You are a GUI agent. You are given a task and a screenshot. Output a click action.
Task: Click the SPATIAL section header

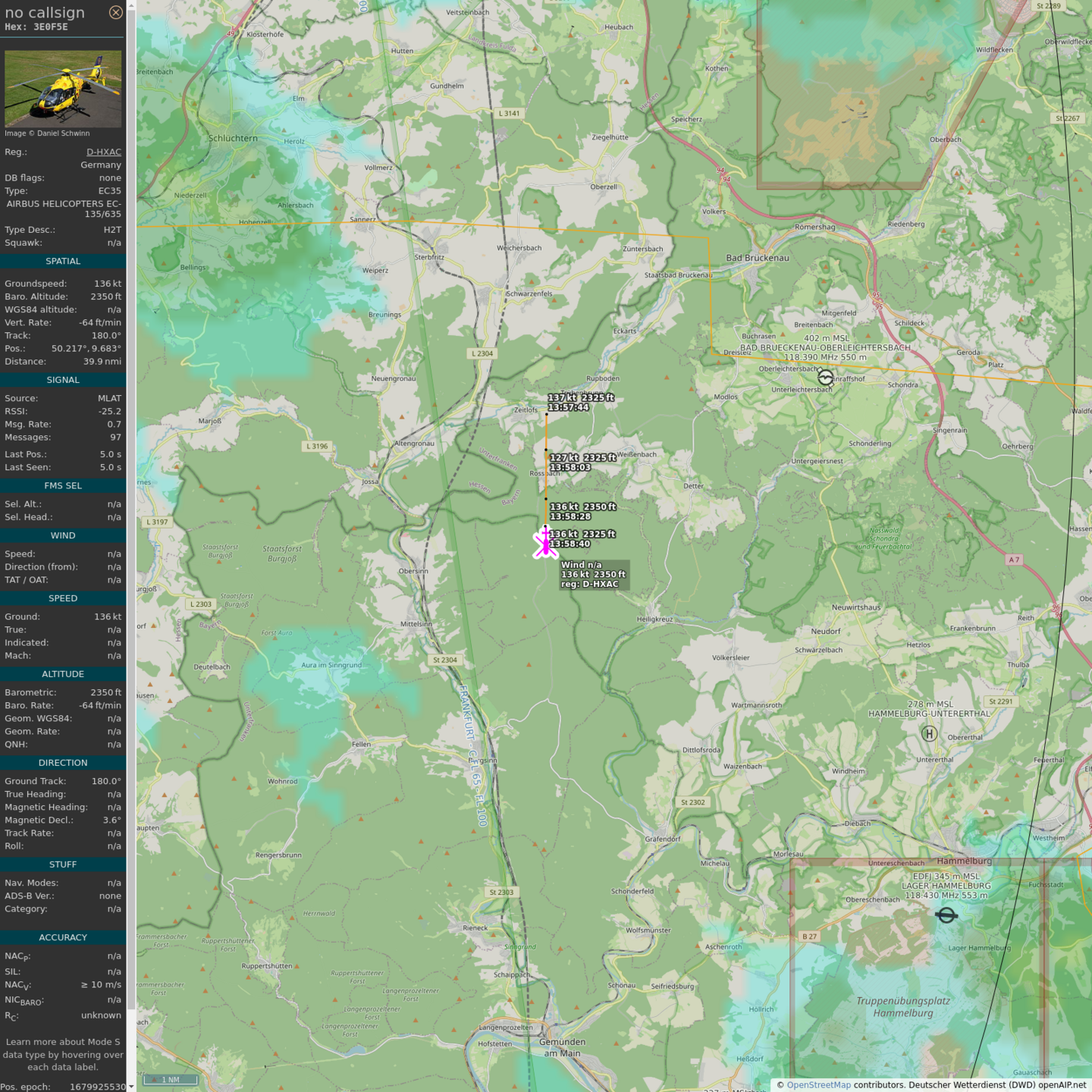click(x=63, y=261)
